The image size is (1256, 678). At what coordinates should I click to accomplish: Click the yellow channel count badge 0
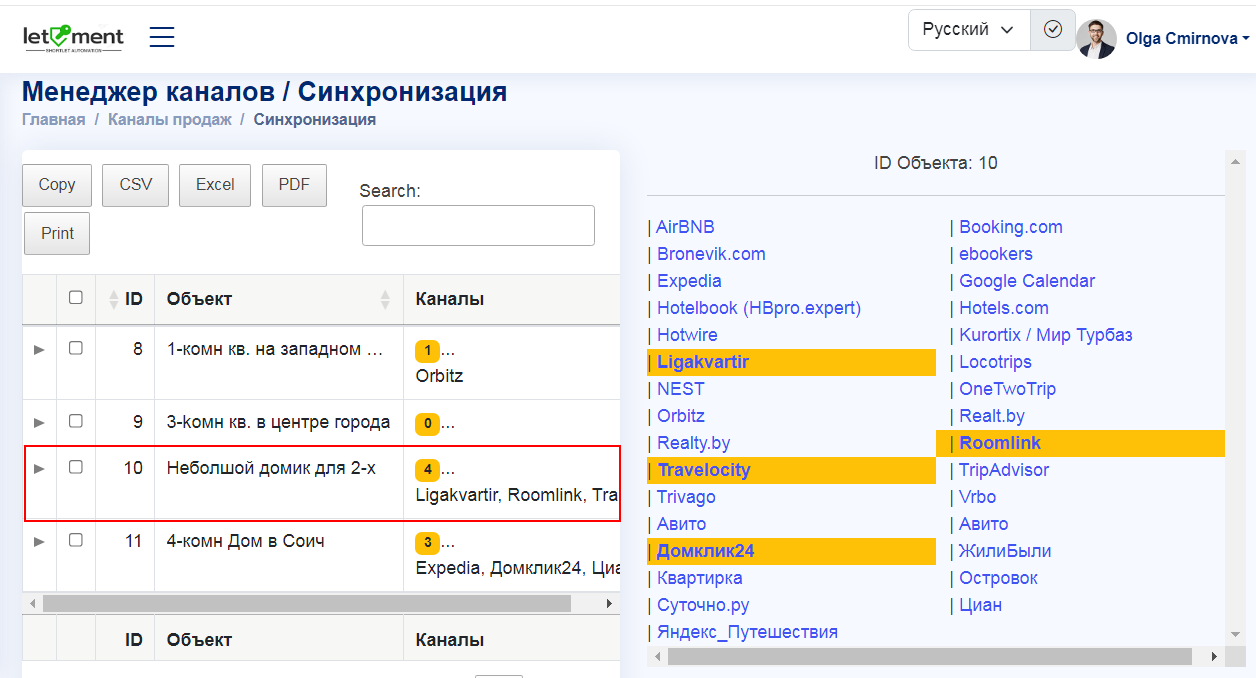pos(427,423)
